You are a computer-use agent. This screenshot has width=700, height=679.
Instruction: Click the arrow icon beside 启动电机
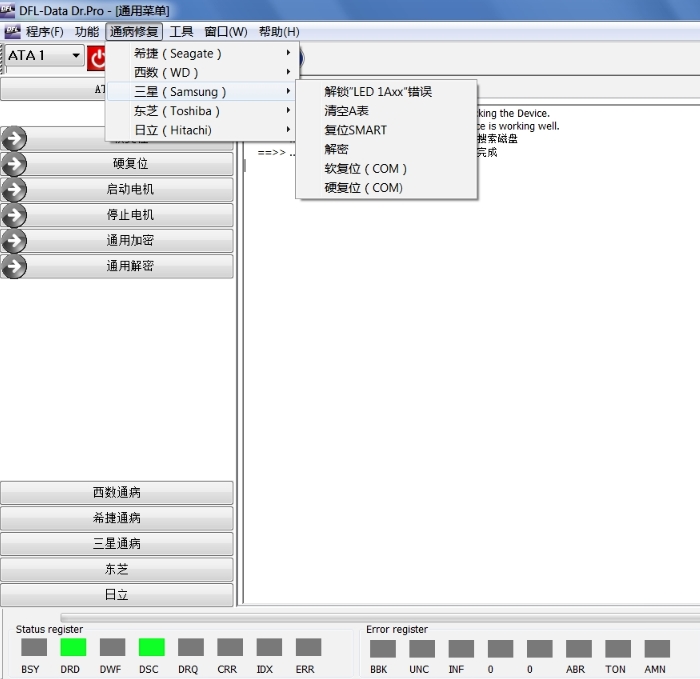pos(15,189)
